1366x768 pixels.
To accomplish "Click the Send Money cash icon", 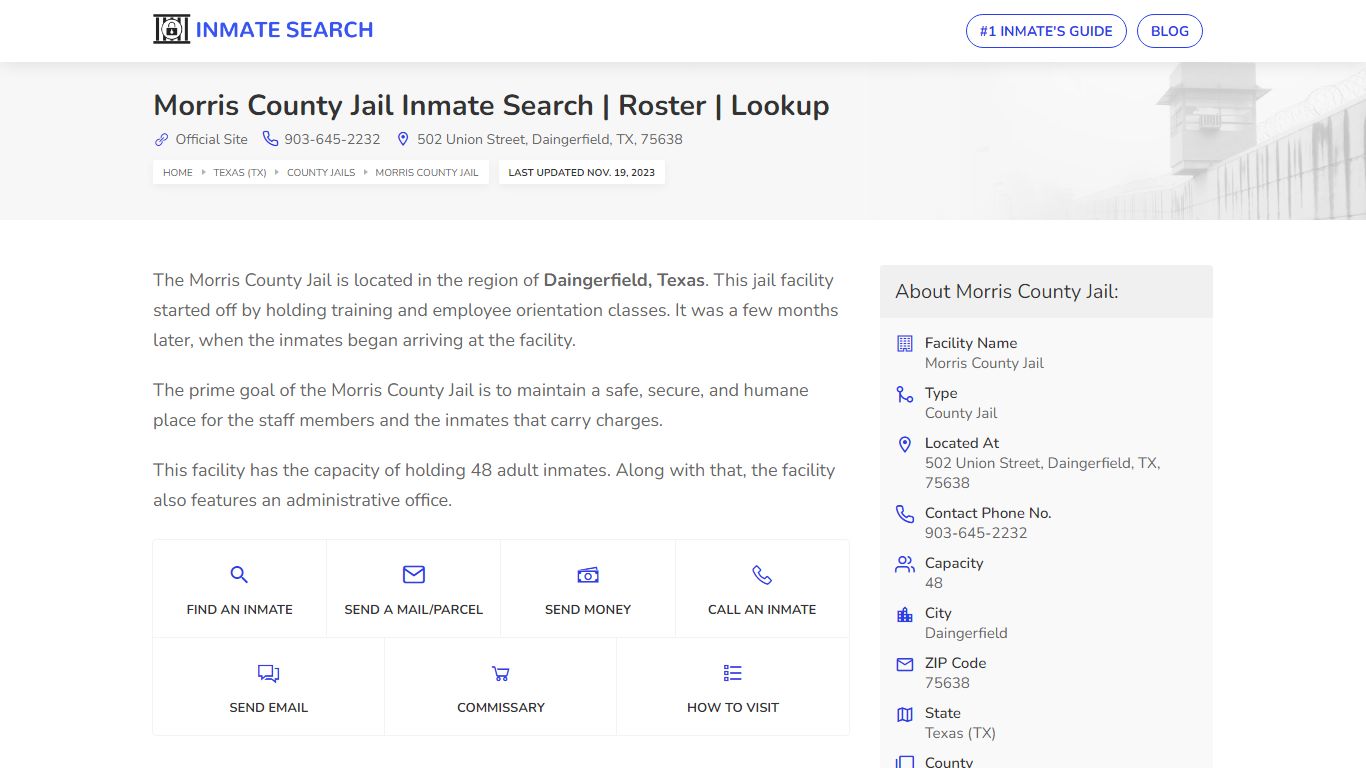I will tap(588, 574).
